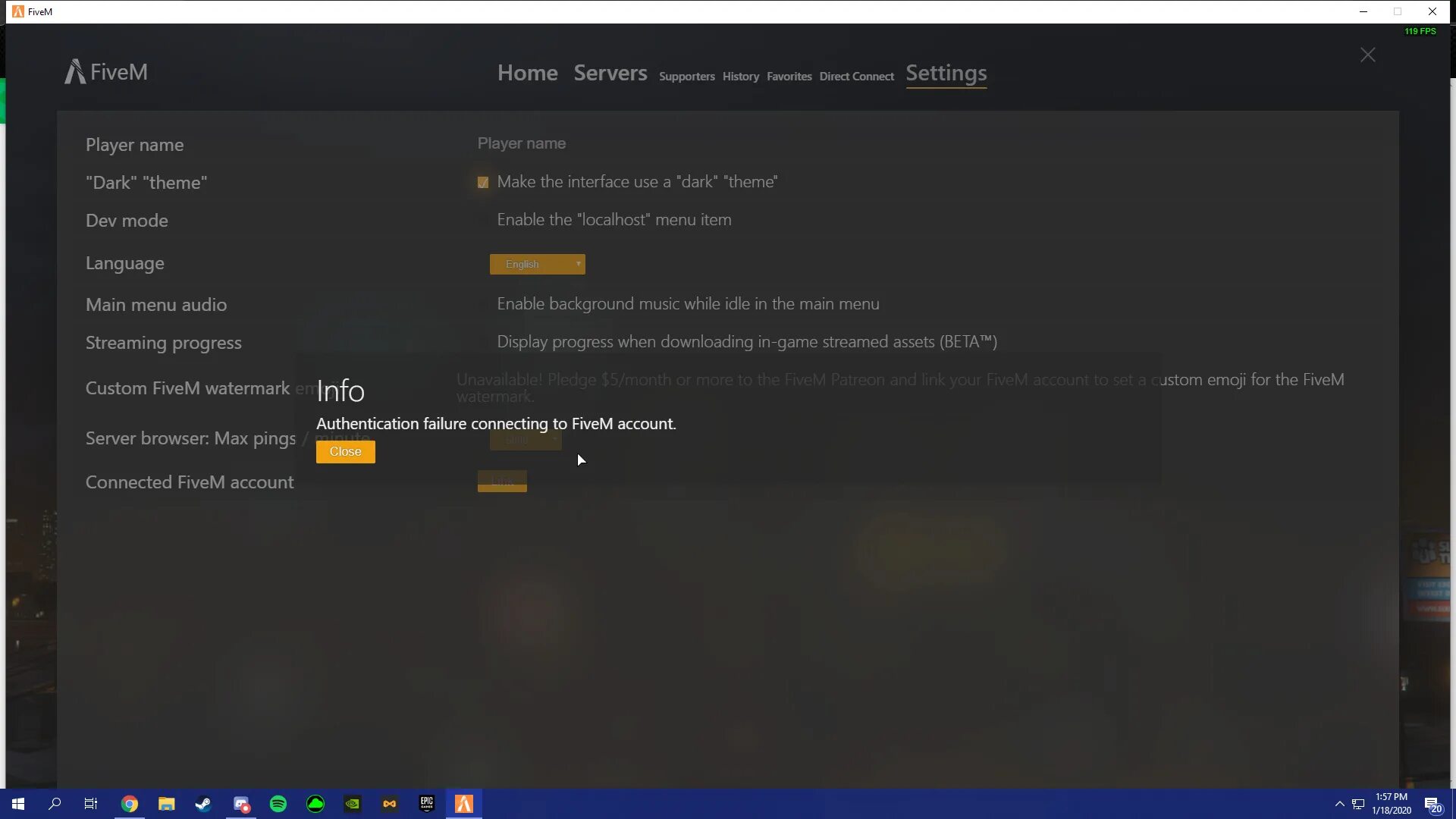Screen dimensions: 1456x819
Task: Switch to the Servers tab
Action: tap(610, 73)
